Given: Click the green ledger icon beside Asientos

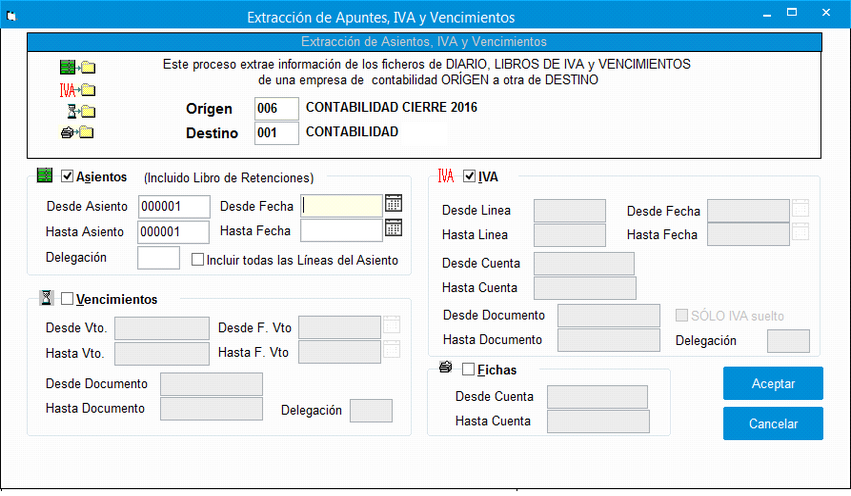Looking at the screenshot, I should click(45, 175).
